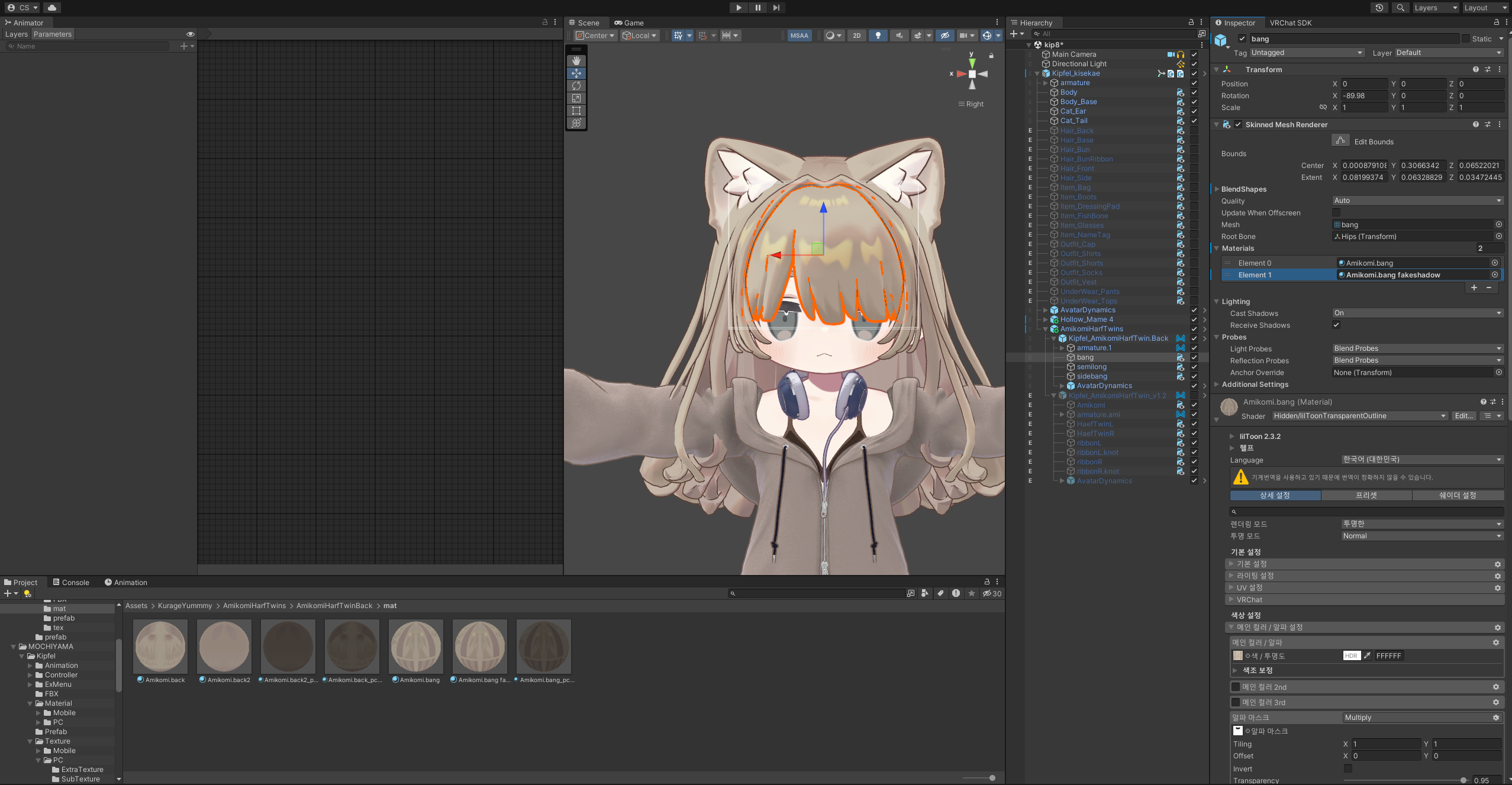Image resolution: width=1512 pixels, height=785 pixels.
Task: Click the global search magnifier icon
Action: point(1400,8)
